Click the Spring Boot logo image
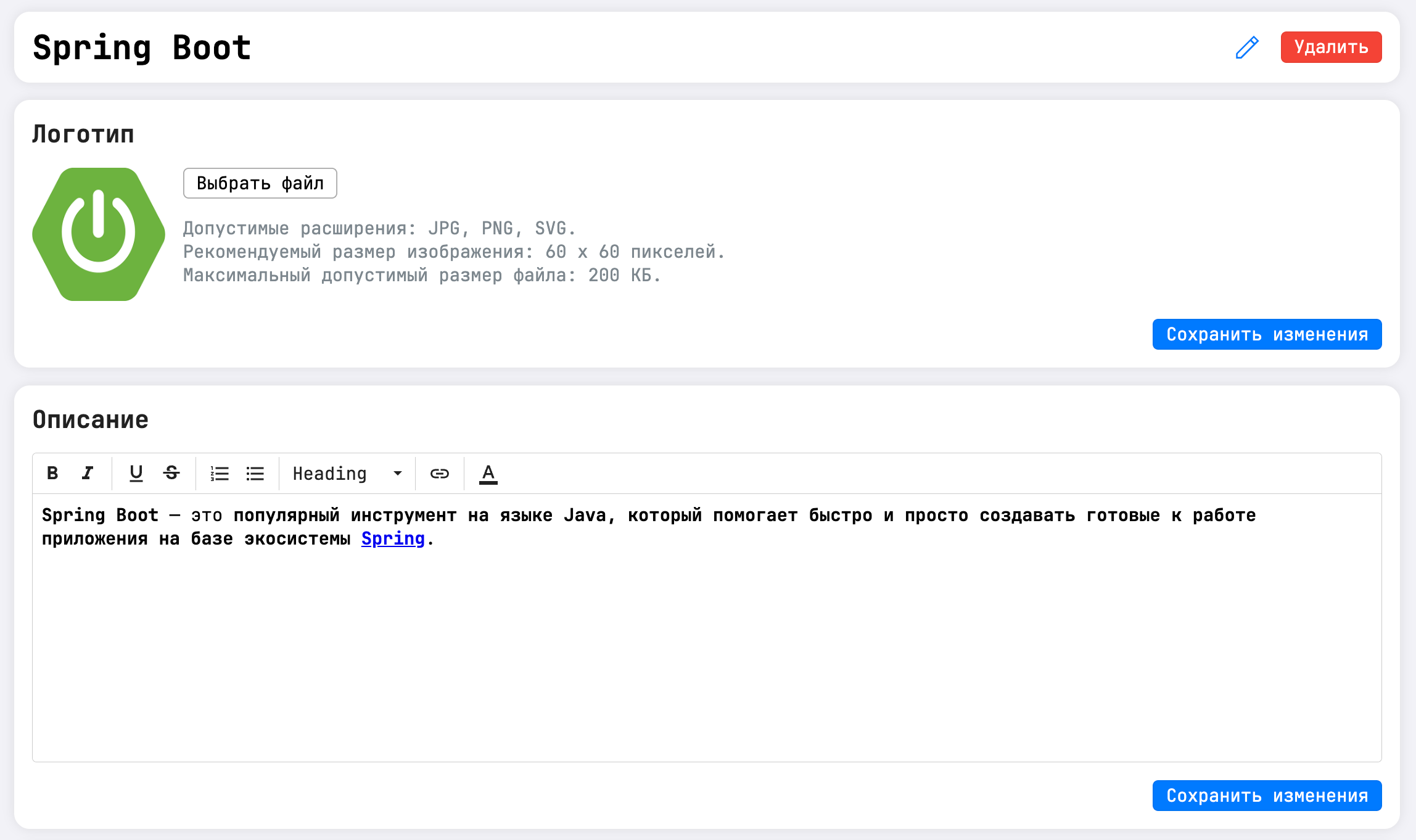Screen dimensions: 1416x840 coord(99,234)
